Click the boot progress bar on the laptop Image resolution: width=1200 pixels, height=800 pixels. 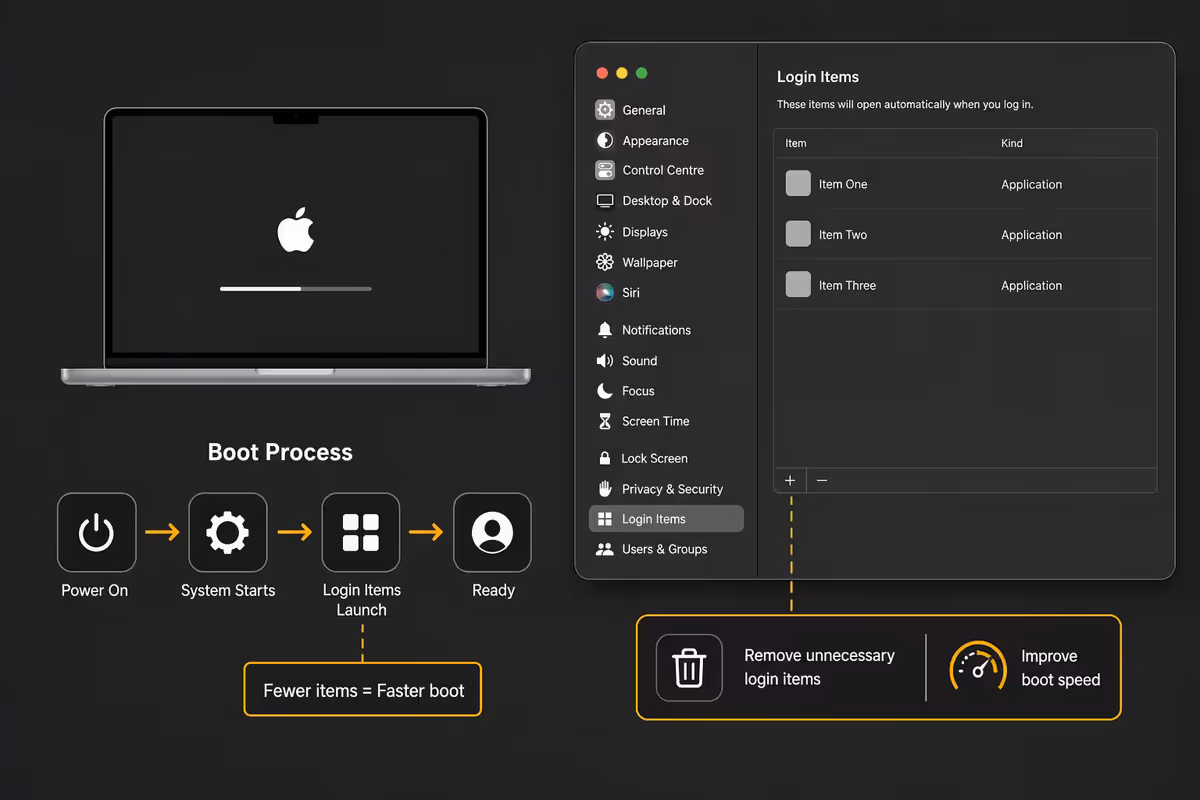click(x=296, y=289)
